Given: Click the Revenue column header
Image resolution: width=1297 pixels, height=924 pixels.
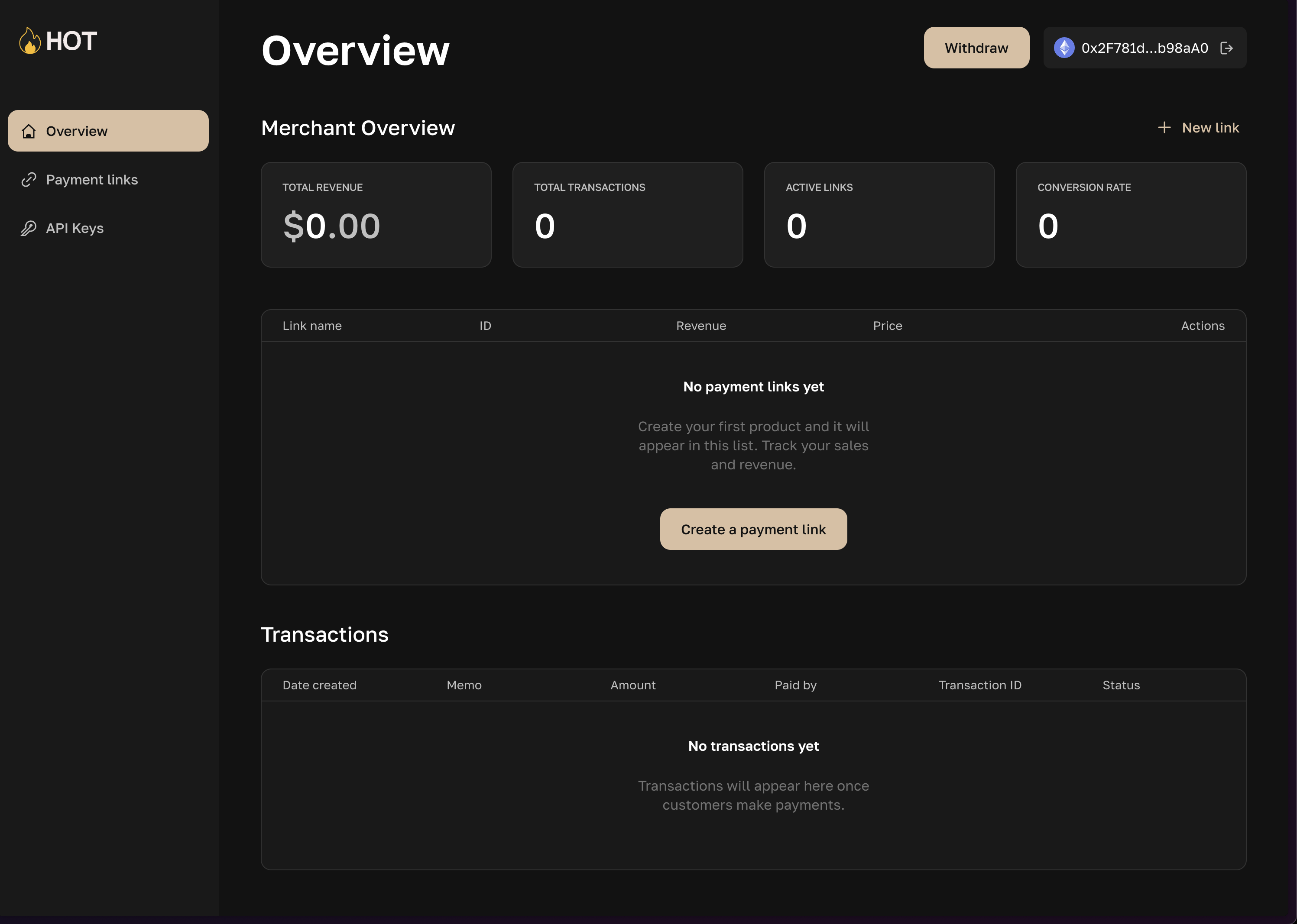Looking at the screenshot, I should pos(700,326).
